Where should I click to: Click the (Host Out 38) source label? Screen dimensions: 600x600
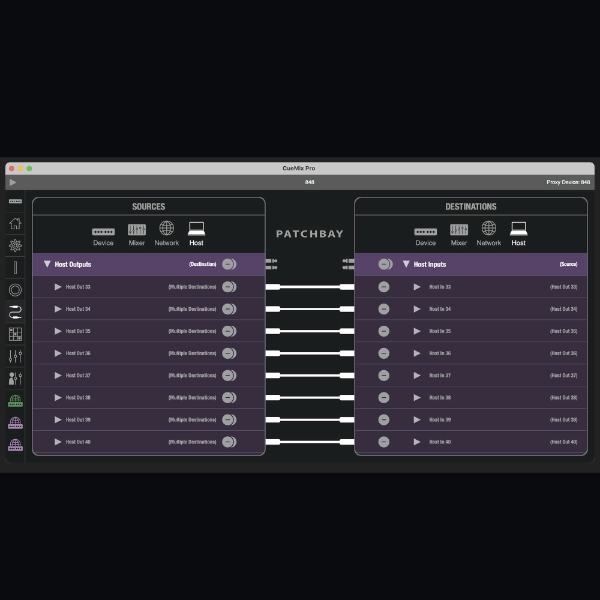pyautogui.click(x=563, y=398)
